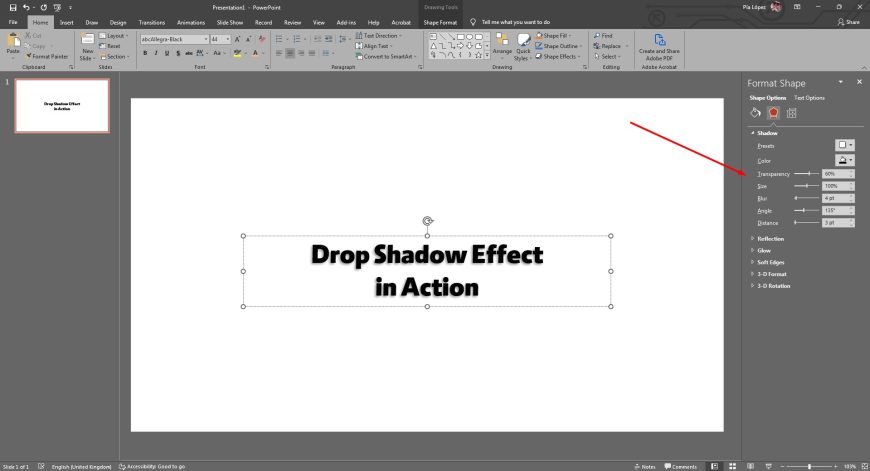The height and width of the screenshot is (471, 870).
Task: Start Slide Show from the status bar icon
Action: tap(768, 467)
